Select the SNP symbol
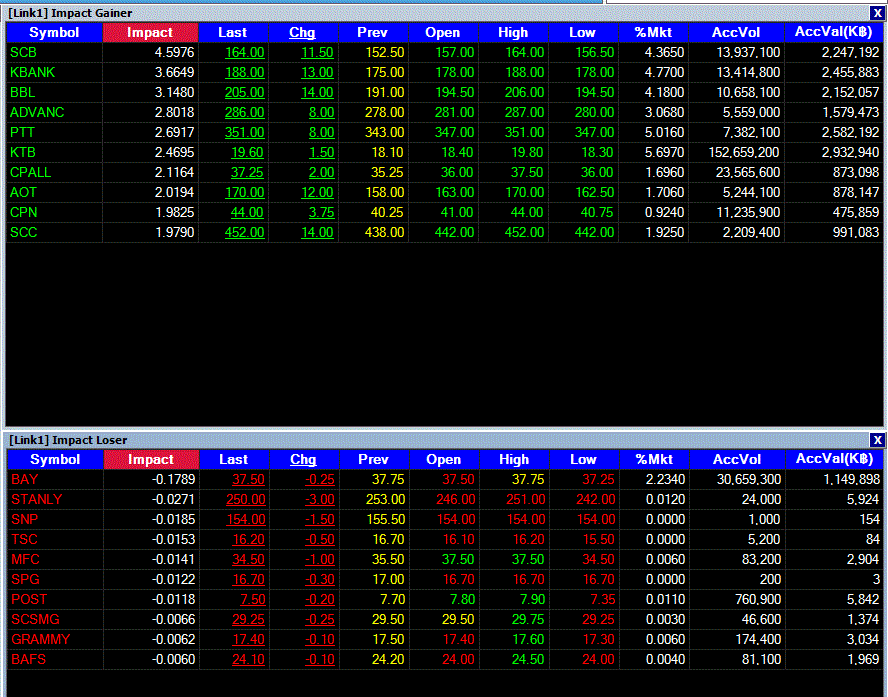Viewport: 888px width, 697px height. coord(25,519)
